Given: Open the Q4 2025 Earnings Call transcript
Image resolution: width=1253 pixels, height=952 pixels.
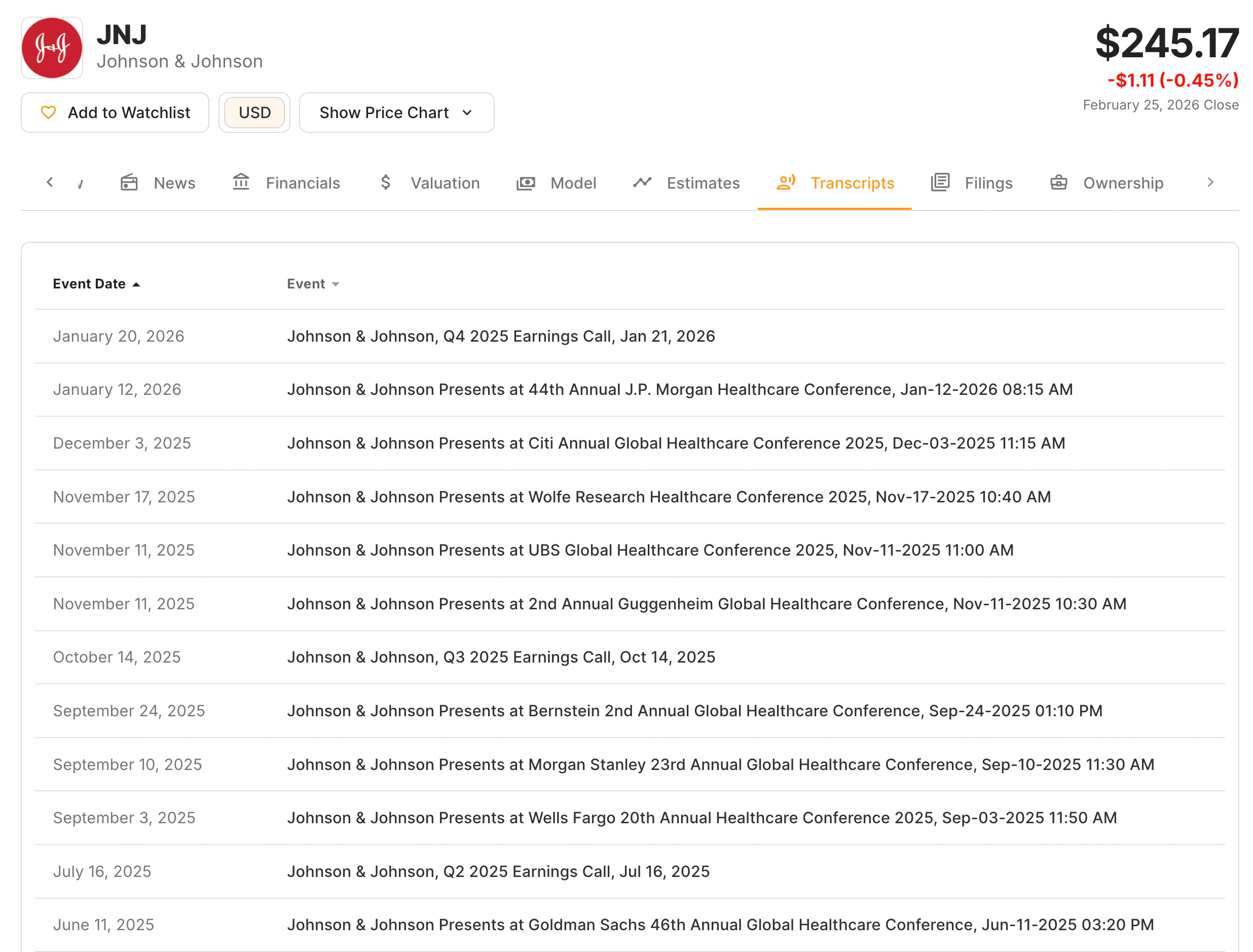Looking at the screenshot, I should click(x=501, y=336).
